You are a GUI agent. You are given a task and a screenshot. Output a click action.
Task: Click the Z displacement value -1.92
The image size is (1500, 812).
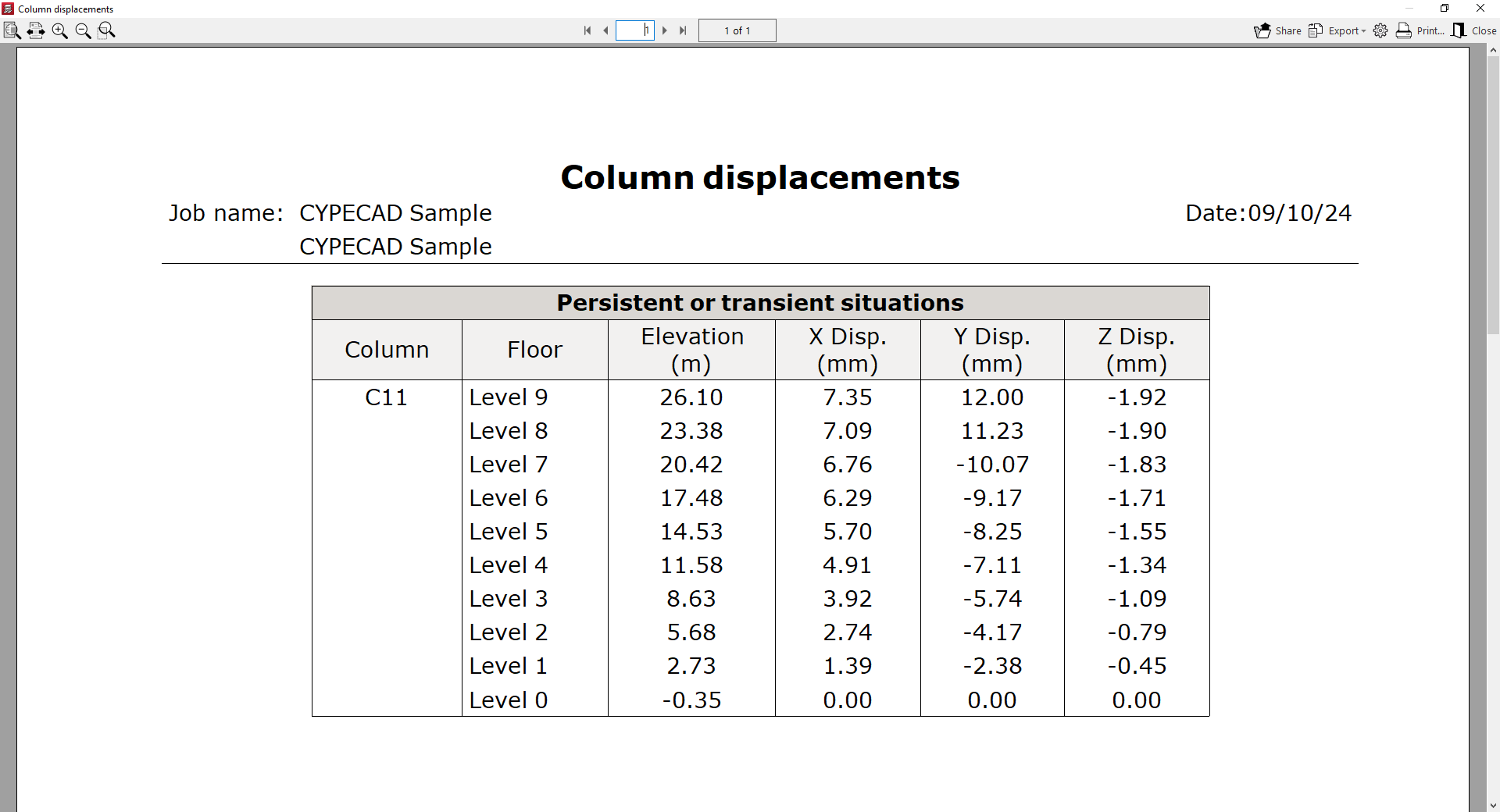point(1137,397)
